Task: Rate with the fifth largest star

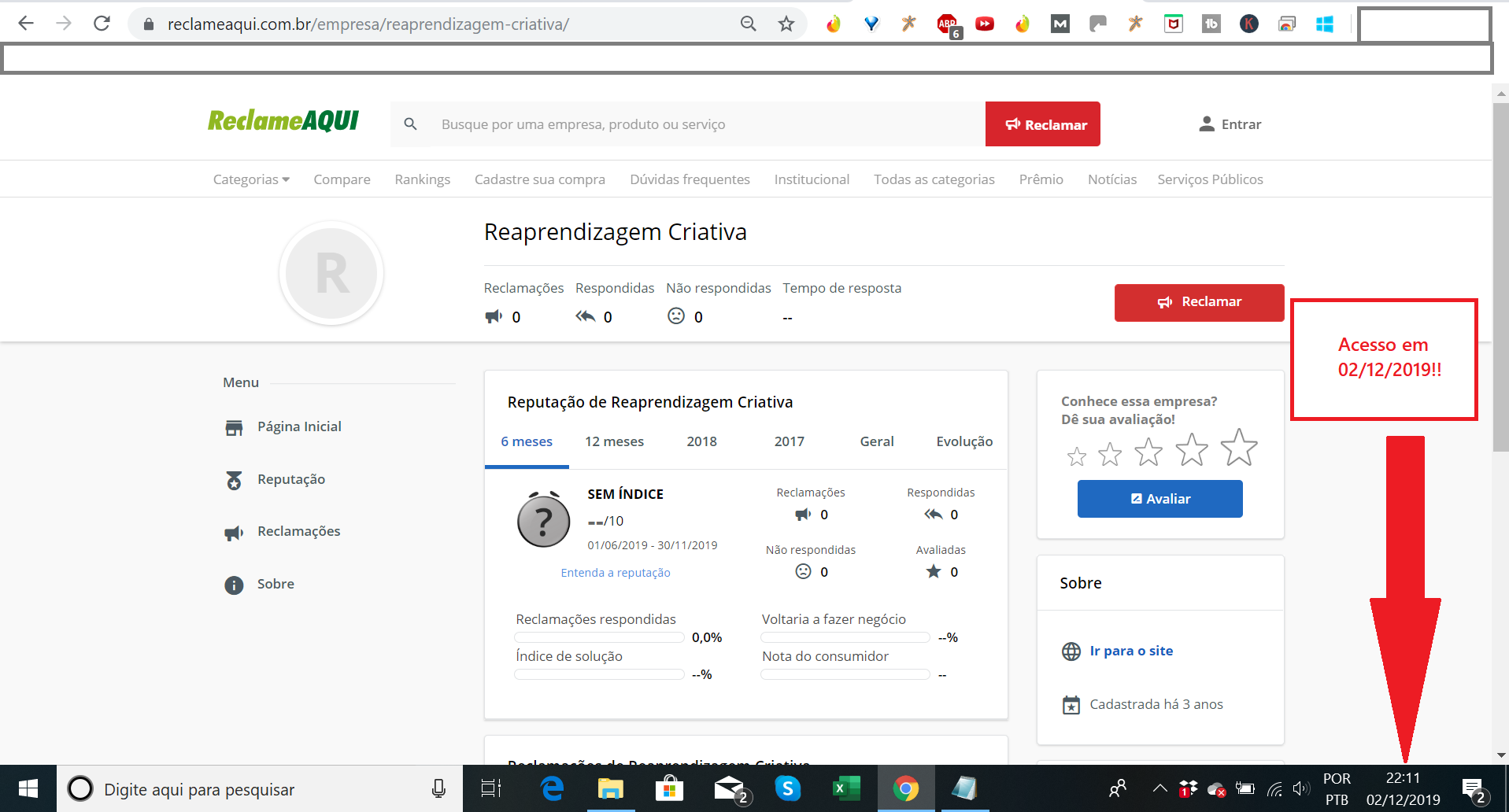Action: tap(1239, 447)
